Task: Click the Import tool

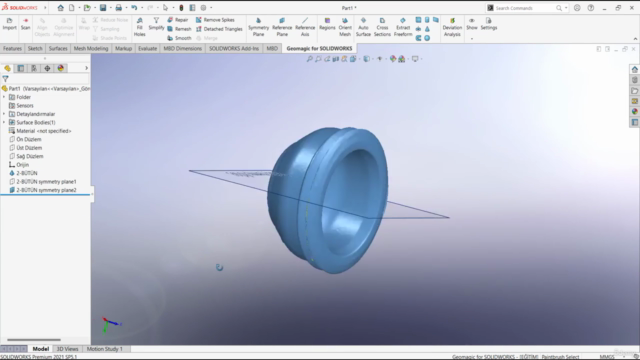Action: click(x=9, y=24)
